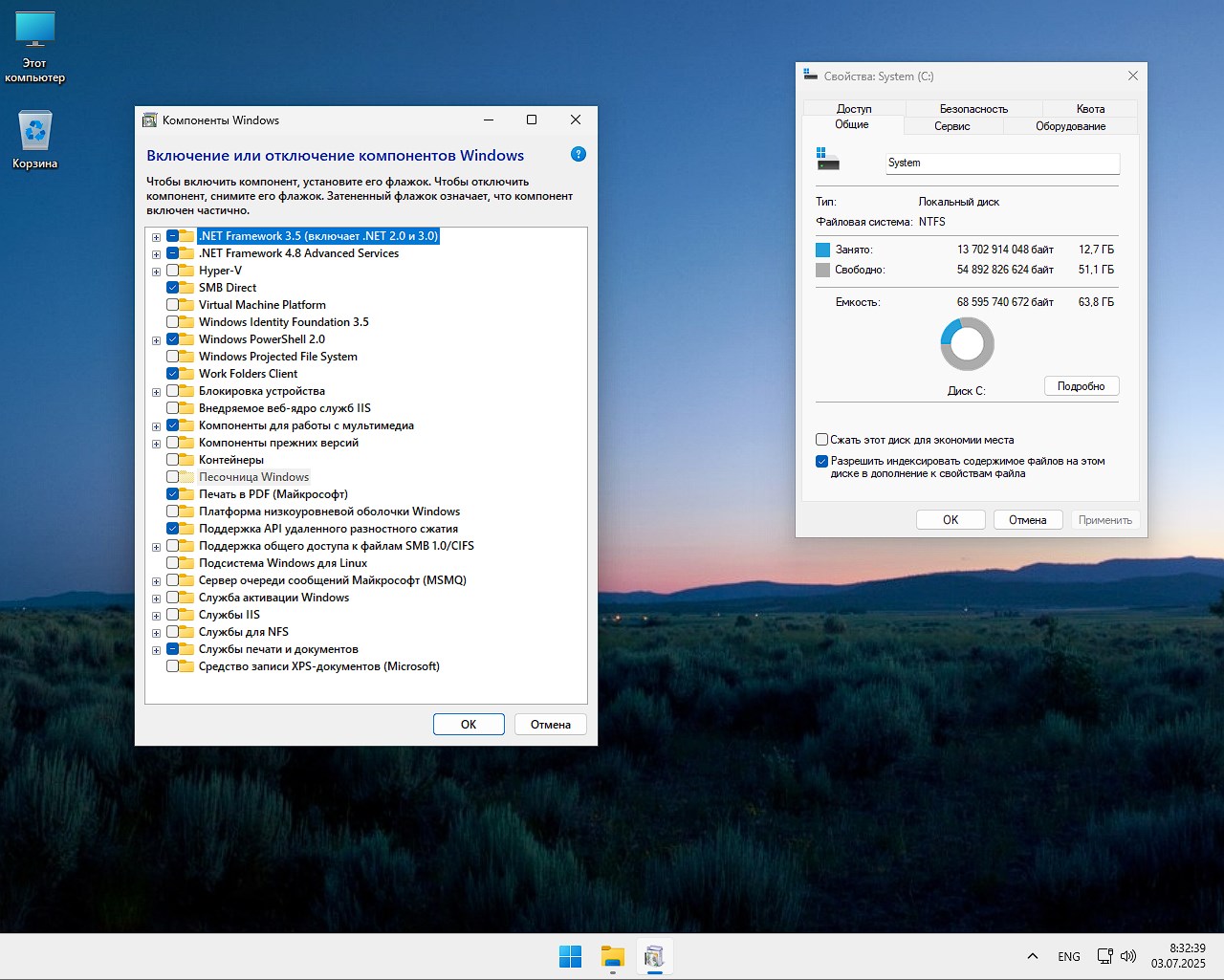This screenshot has height=980, width=1224.
Task: Click the gray Свободно color swatch
Action: 822,271
